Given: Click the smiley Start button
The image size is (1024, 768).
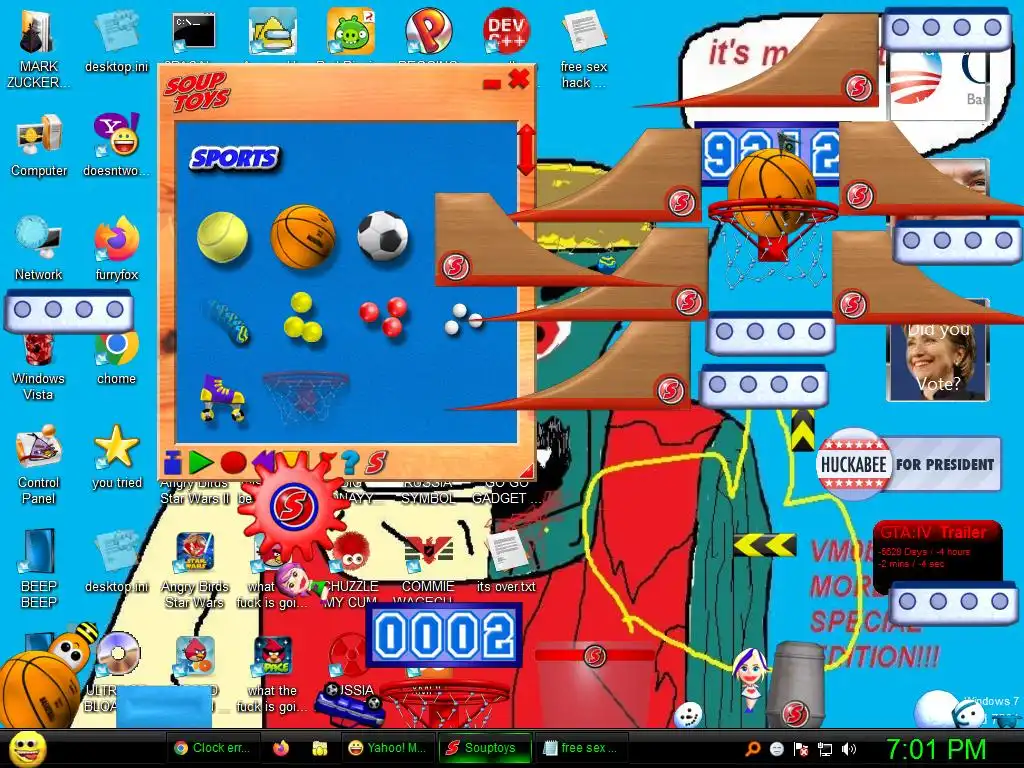Looking at the screenshot, I should tap(27, 748).
